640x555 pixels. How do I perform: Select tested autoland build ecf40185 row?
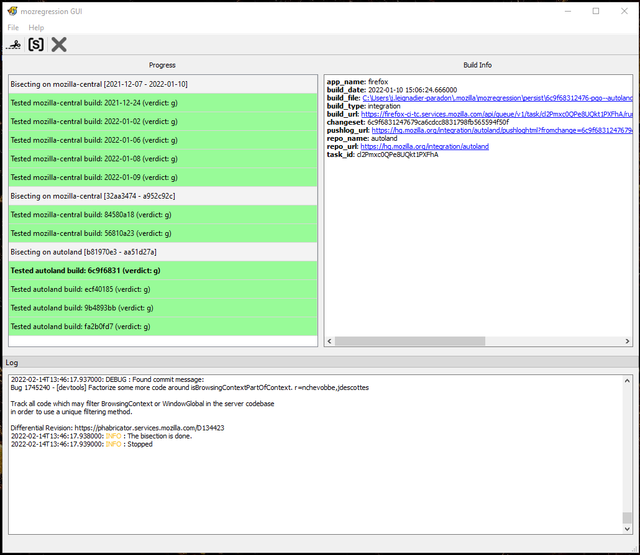click(x=163, y=289)
